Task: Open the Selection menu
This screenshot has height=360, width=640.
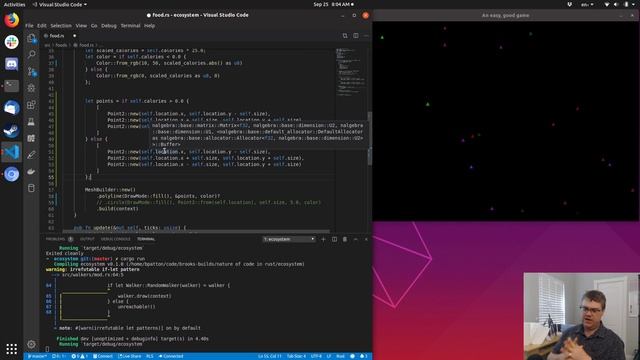Action: 61,26
